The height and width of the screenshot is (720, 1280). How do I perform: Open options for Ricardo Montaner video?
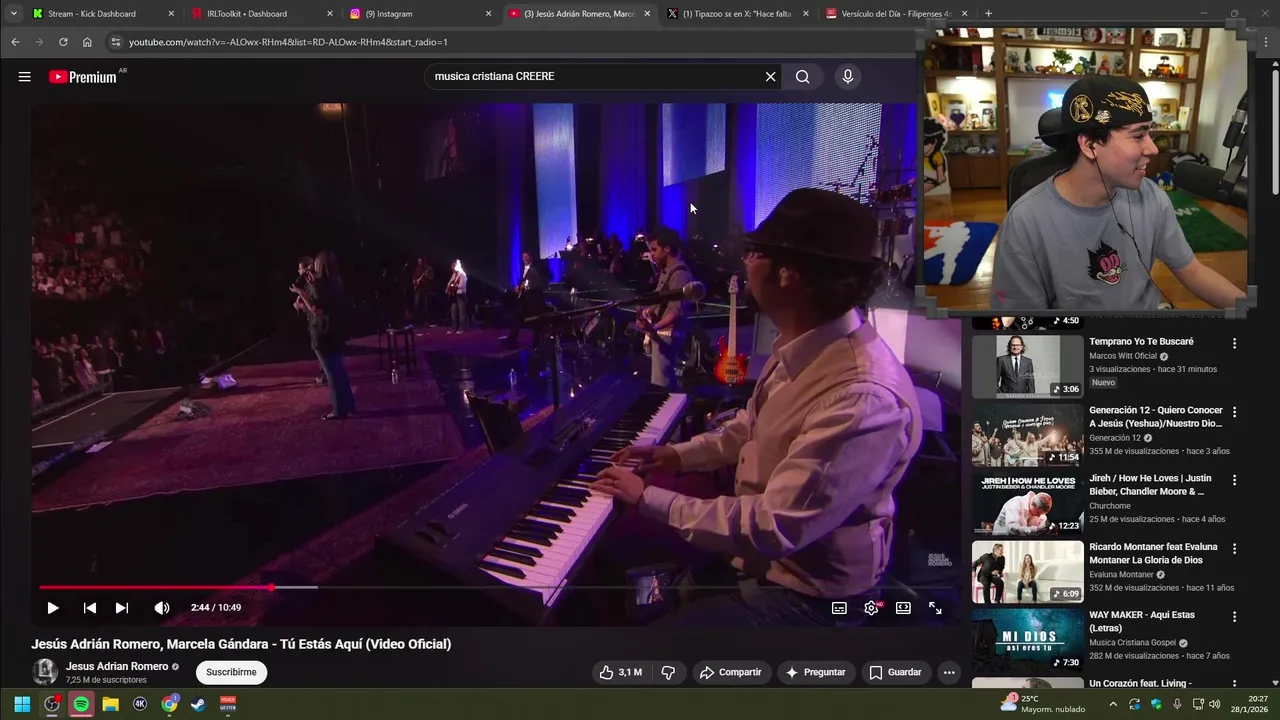(1234, 548)
